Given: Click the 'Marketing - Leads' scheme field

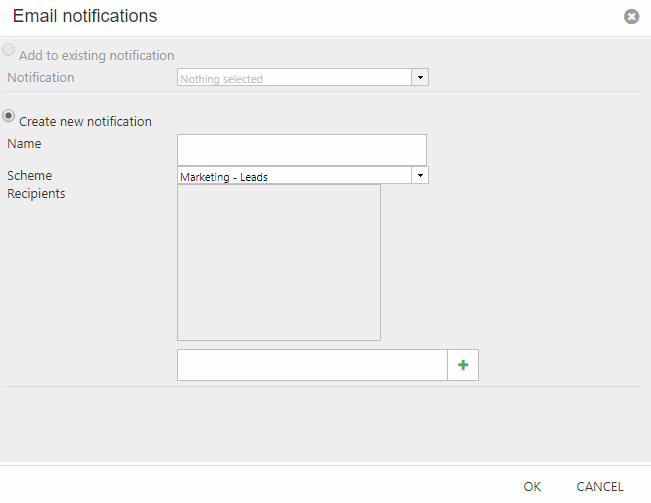Looking at the screenshot, I should click(294, 177).
